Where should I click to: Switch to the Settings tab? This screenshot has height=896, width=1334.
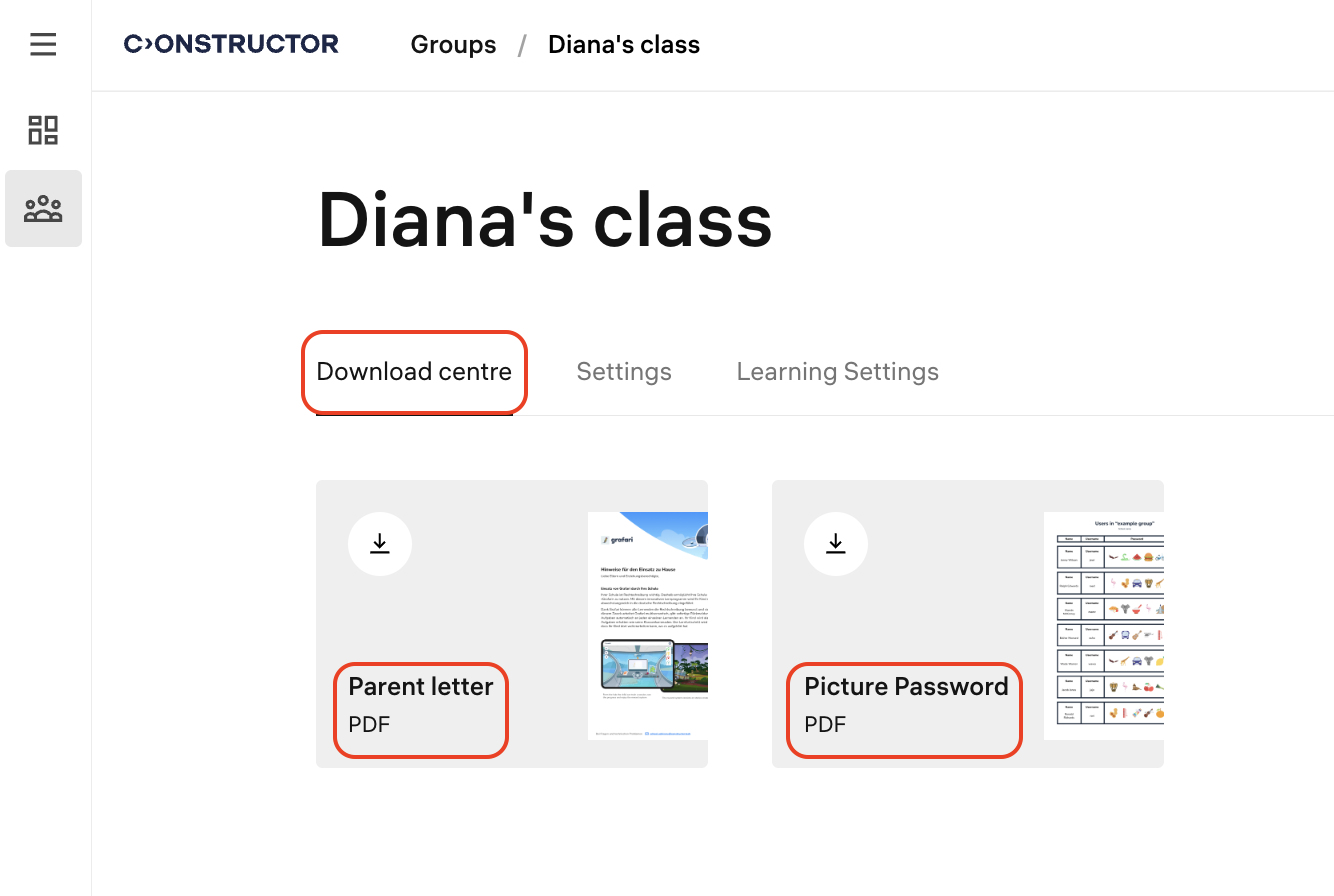point(624,372)
